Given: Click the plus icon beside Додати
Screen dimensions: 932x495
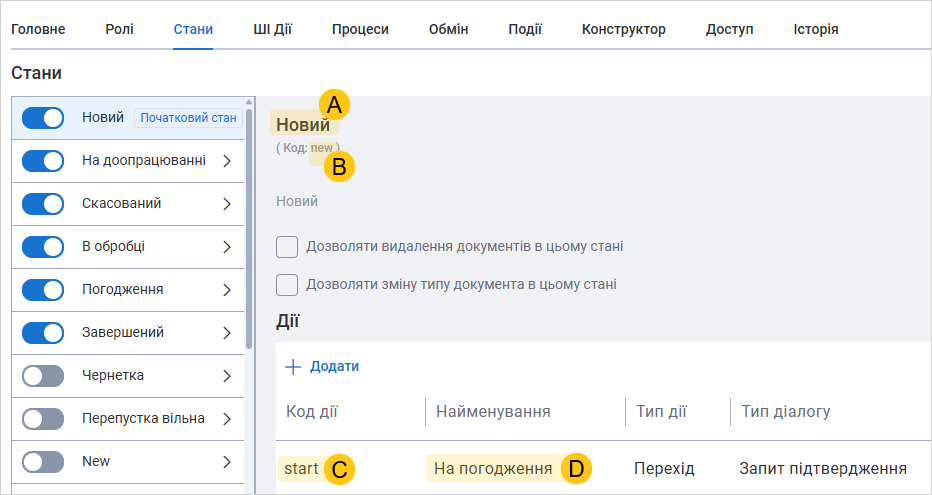Looking at the screenshot, I should [294, 367].
